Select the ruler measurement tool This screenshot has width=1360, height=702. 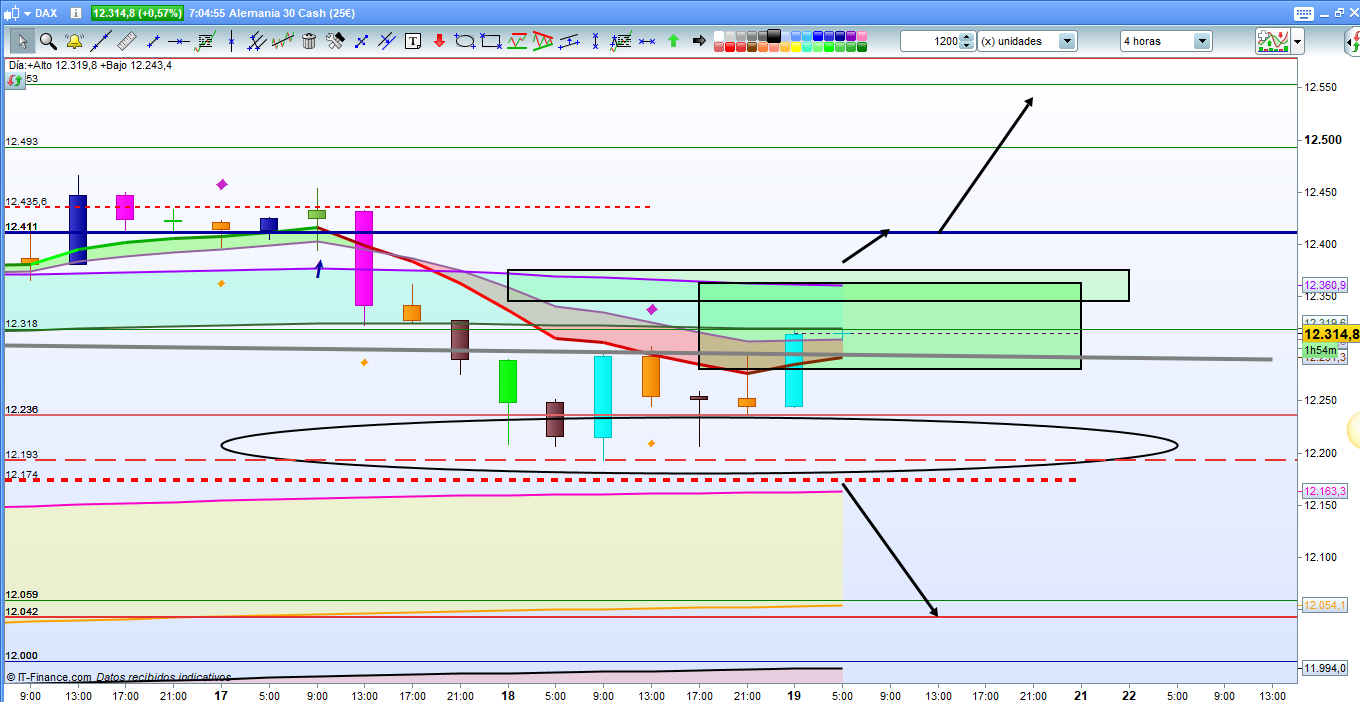click(126, 41)
